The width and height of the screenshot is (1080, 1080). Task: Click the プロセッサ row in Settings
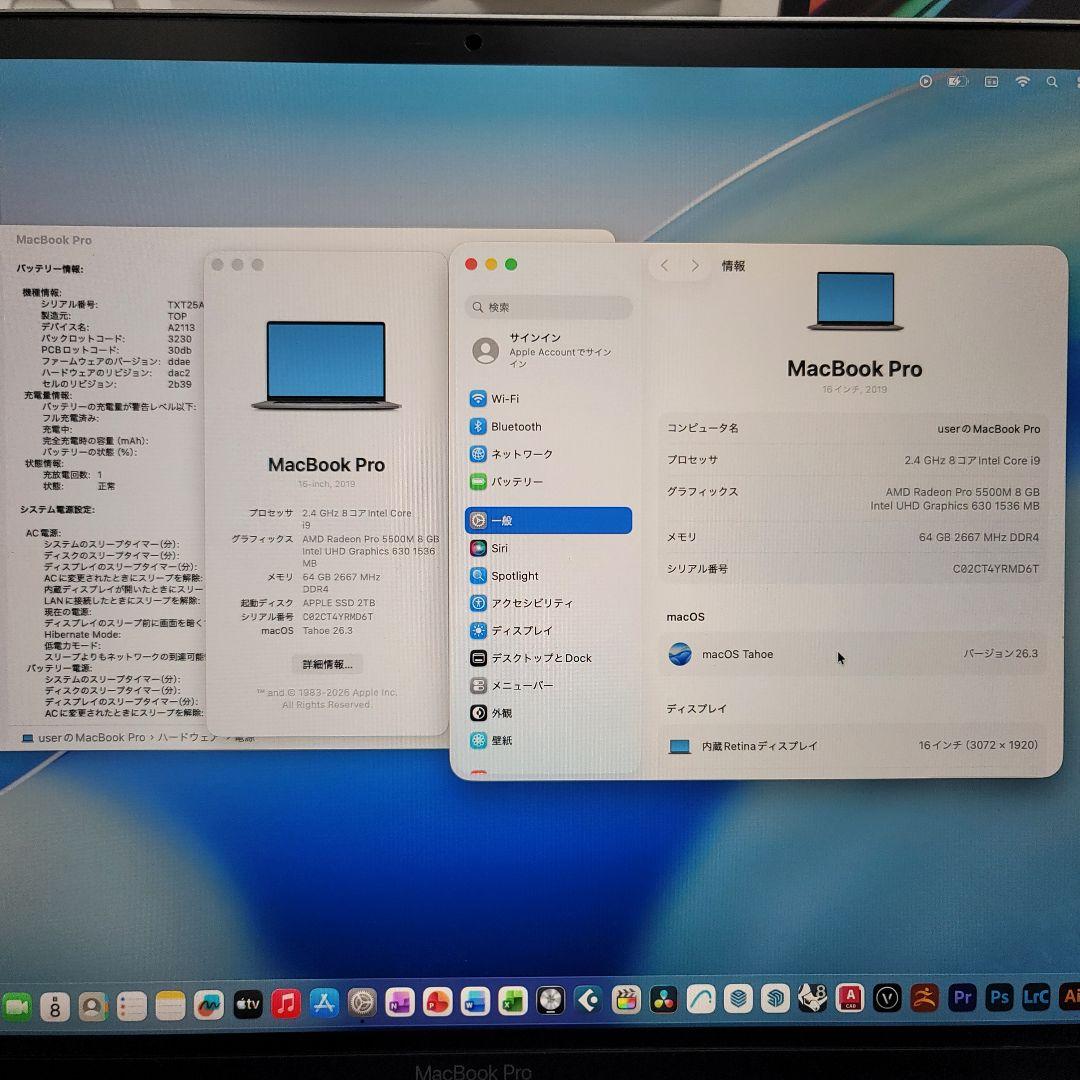pos(853,460)
